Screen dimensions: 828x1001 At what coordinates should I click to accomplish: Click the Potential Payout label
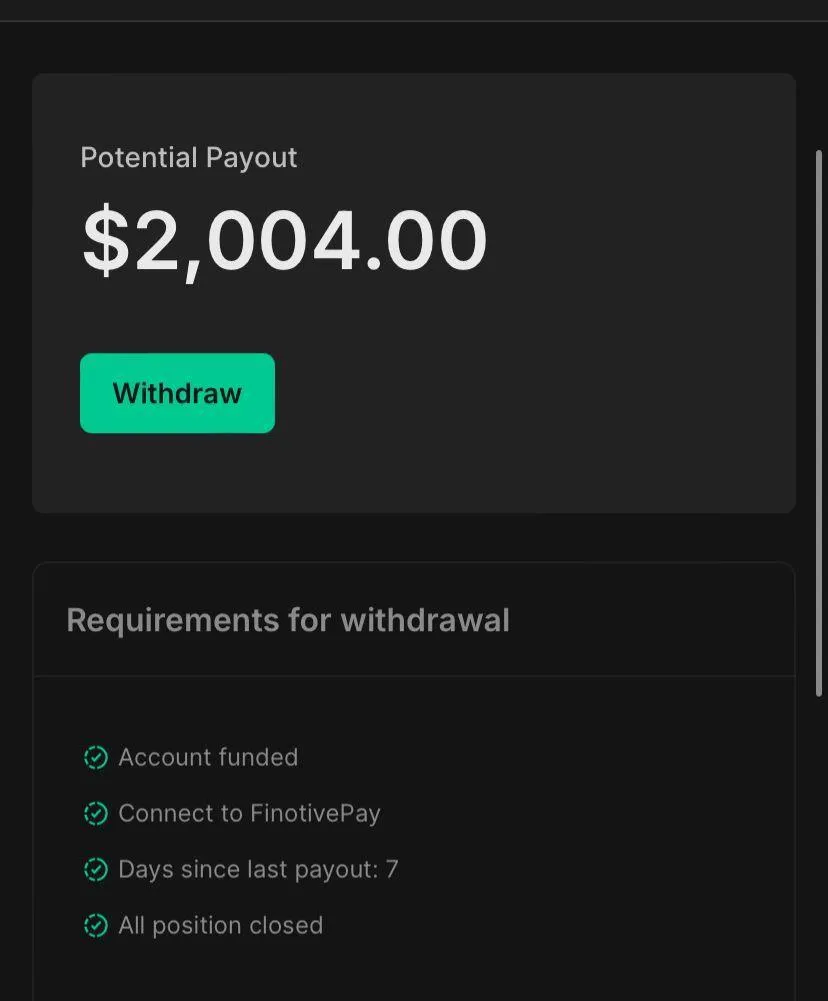coord(189,158)
